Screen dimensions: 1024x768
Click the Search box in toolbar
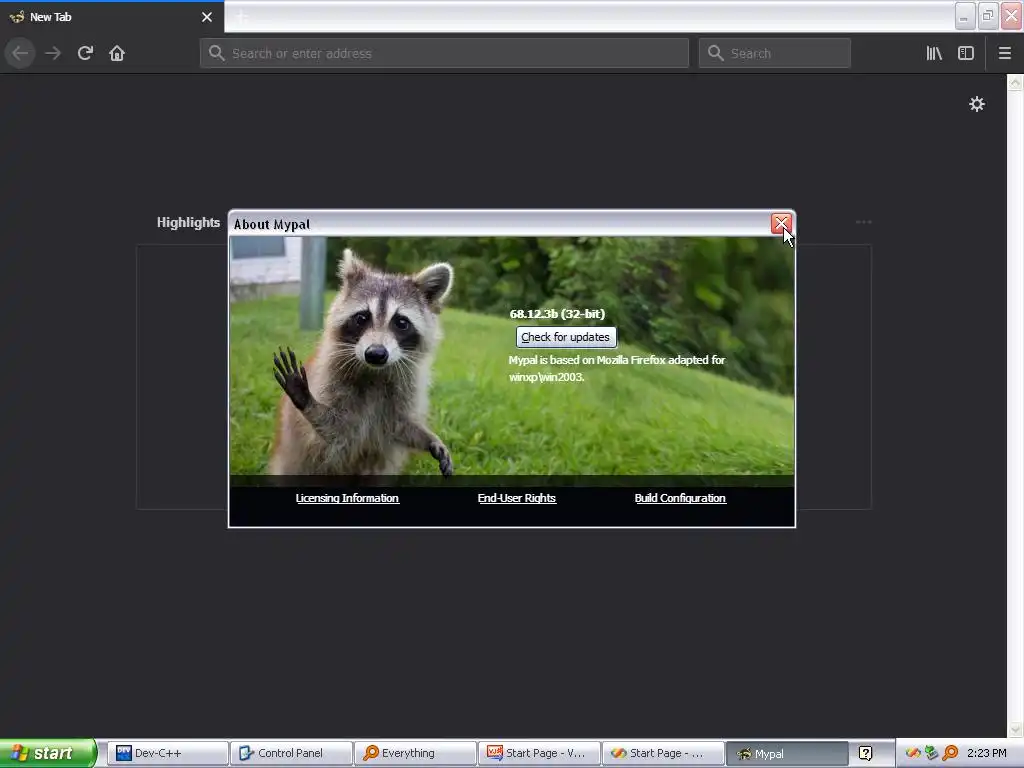point(775,53)
